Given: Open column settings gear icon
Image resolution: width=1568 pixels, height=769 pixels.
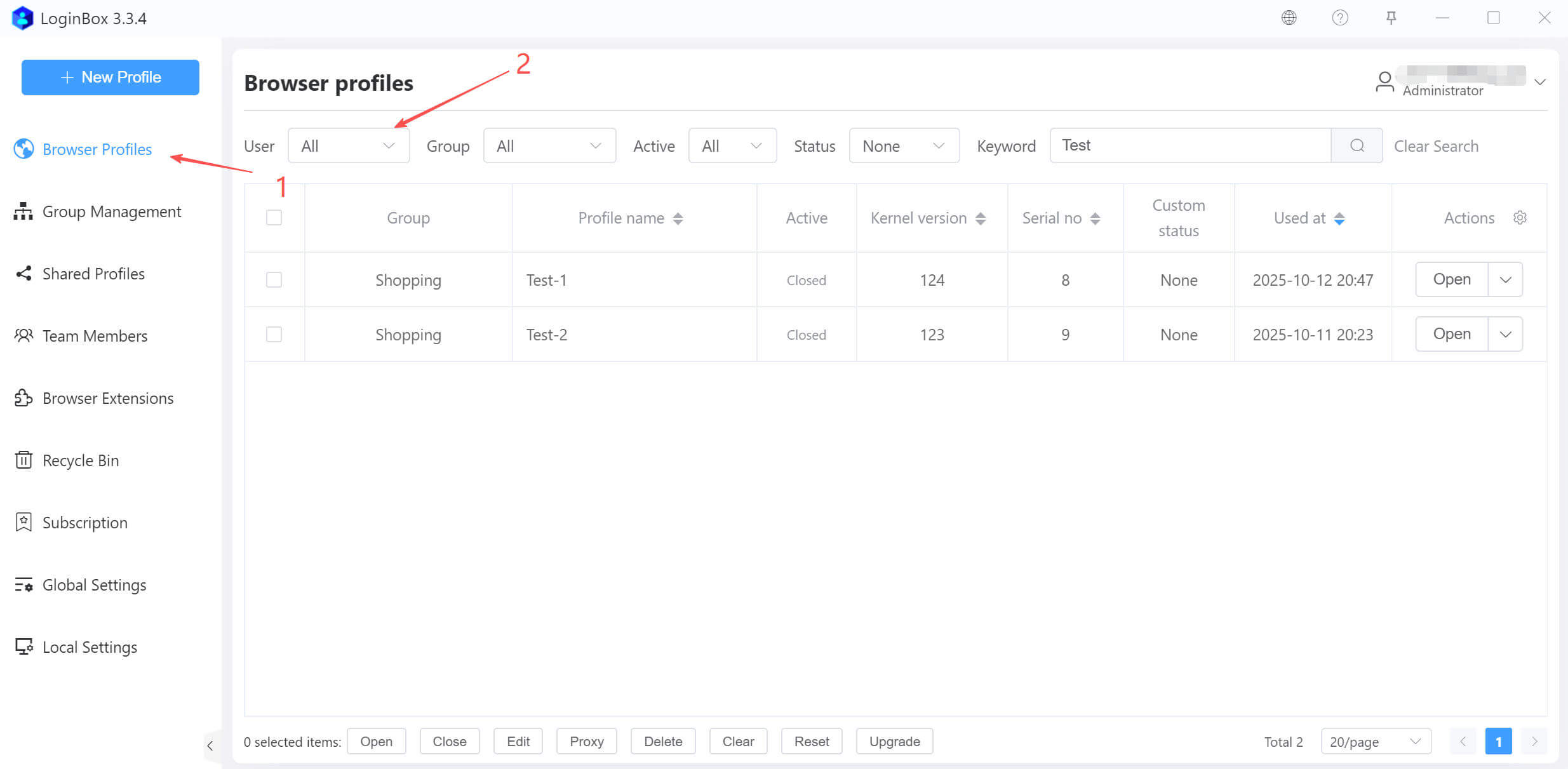Looking at the screenshot, I should [x=1520, y=218].
